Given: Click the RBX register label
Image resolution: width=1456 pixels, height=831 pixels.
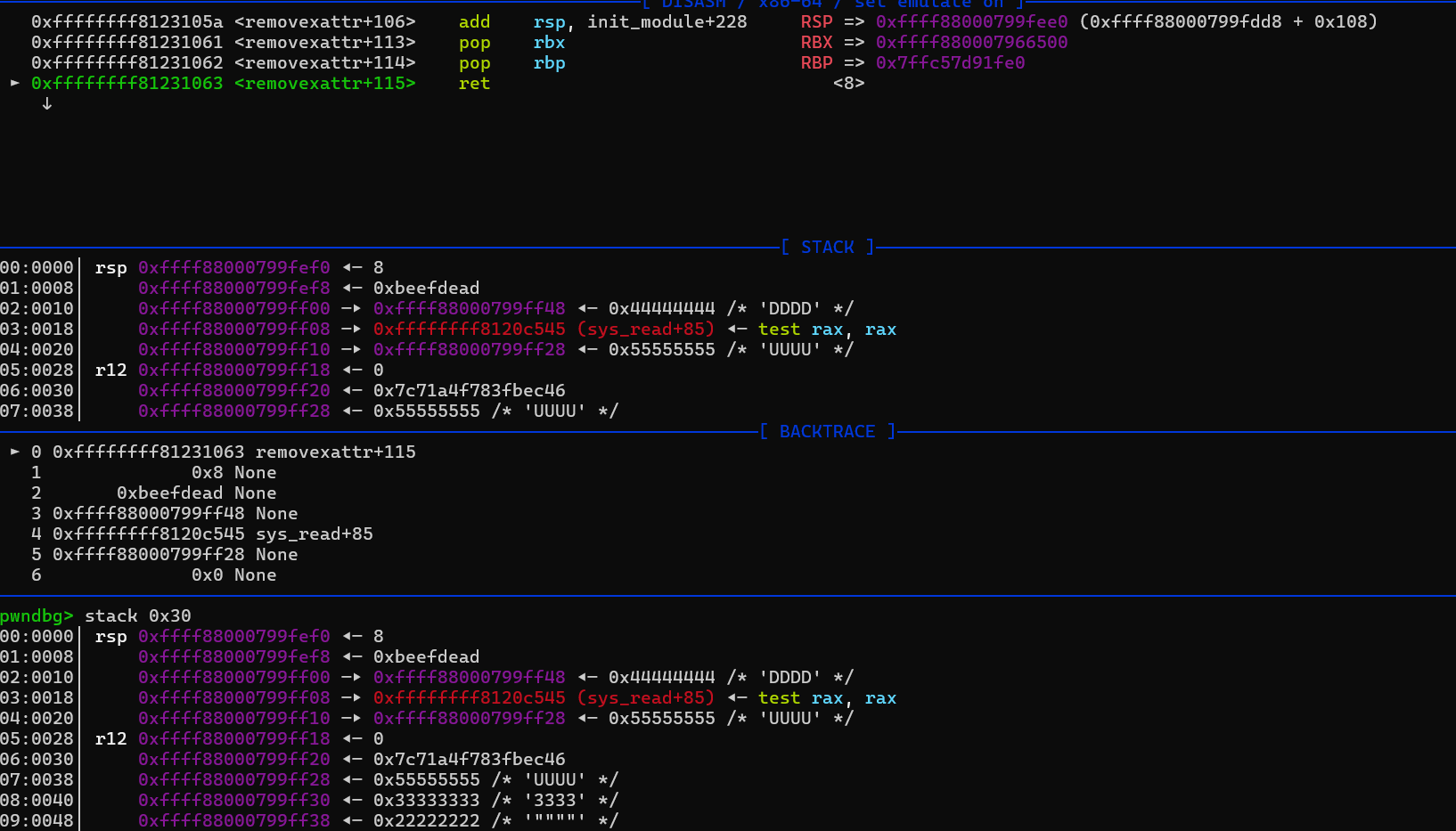Looking at the screenshot, I should click(816, 42).
